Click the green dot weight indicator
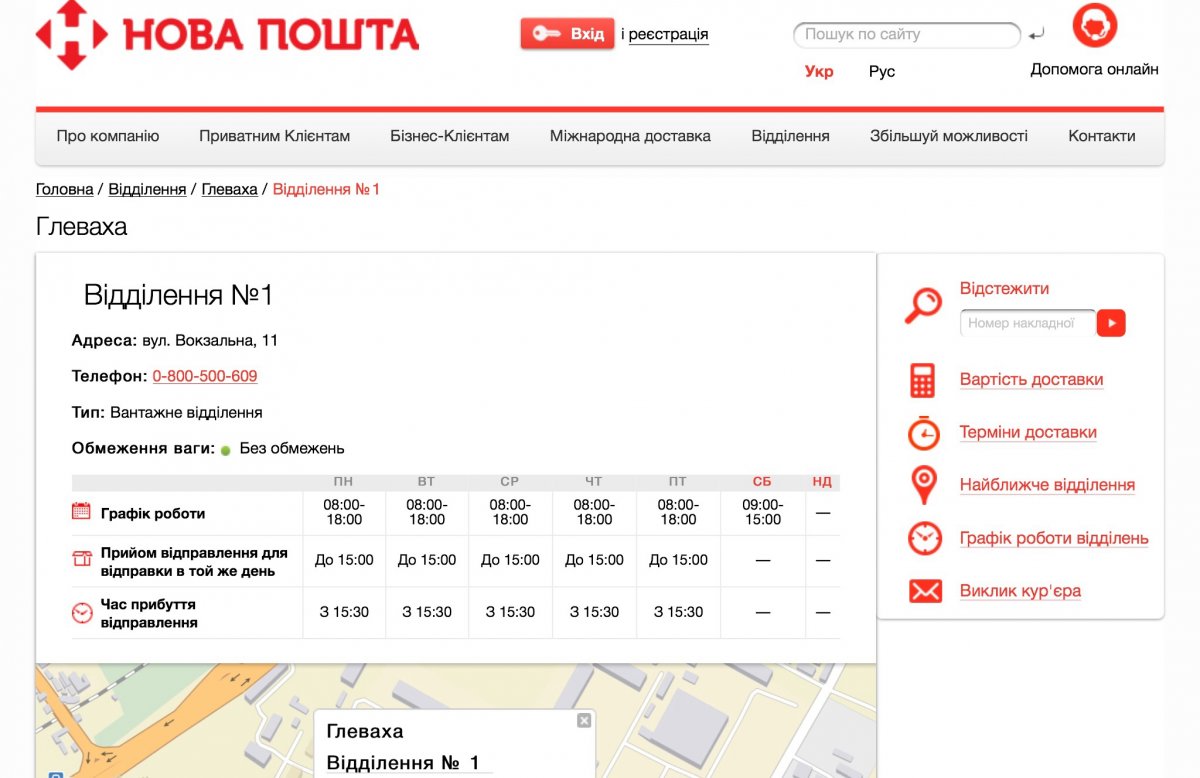Viewport: 1200px width, 778px height. (226, 450)
